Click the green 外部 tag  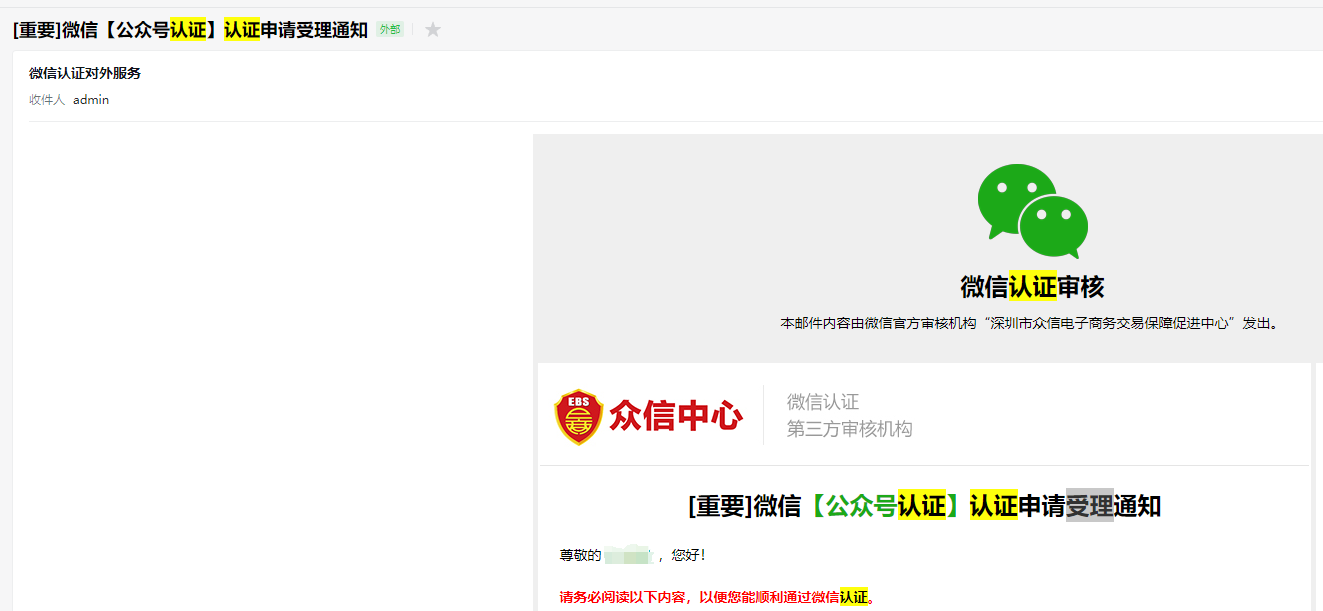pos(390,30)
